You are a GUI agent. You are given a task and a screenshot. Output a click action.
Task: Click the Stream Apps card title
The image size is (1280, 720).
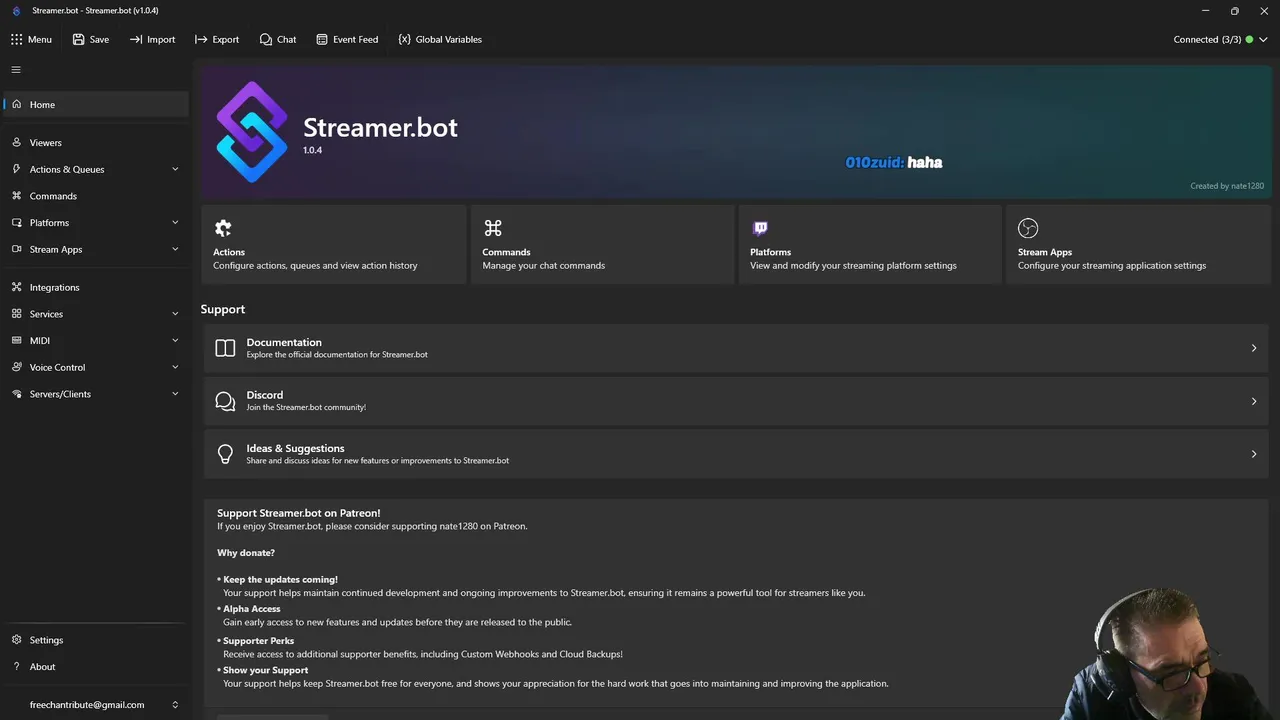[x=1045, y=252]
